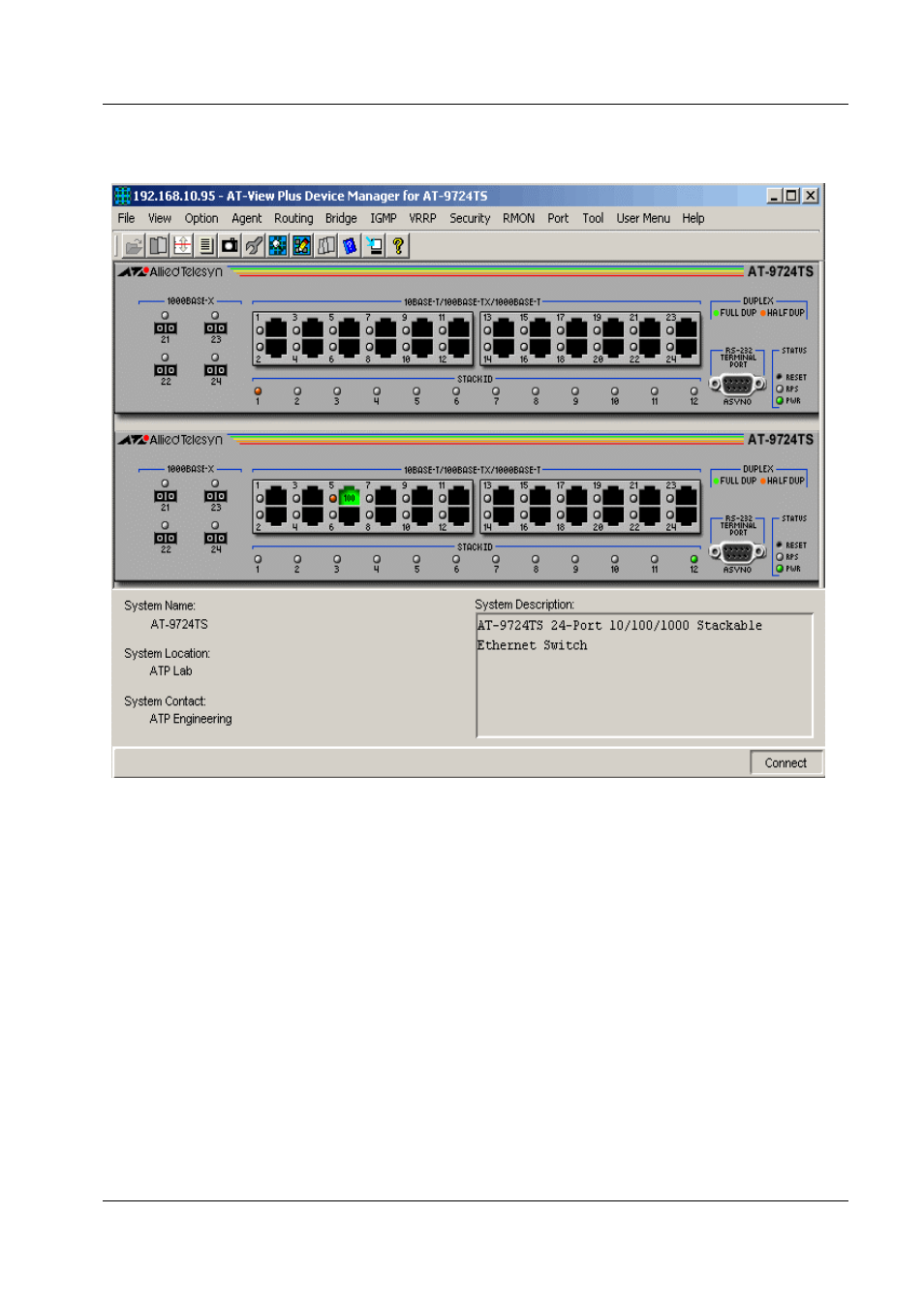Image resolution: width=924 pixels, height=1308 pixels.
Task: Select 1000BASE-X port 23 on Stack ID 12 switch
Action: tap(216, 496)
